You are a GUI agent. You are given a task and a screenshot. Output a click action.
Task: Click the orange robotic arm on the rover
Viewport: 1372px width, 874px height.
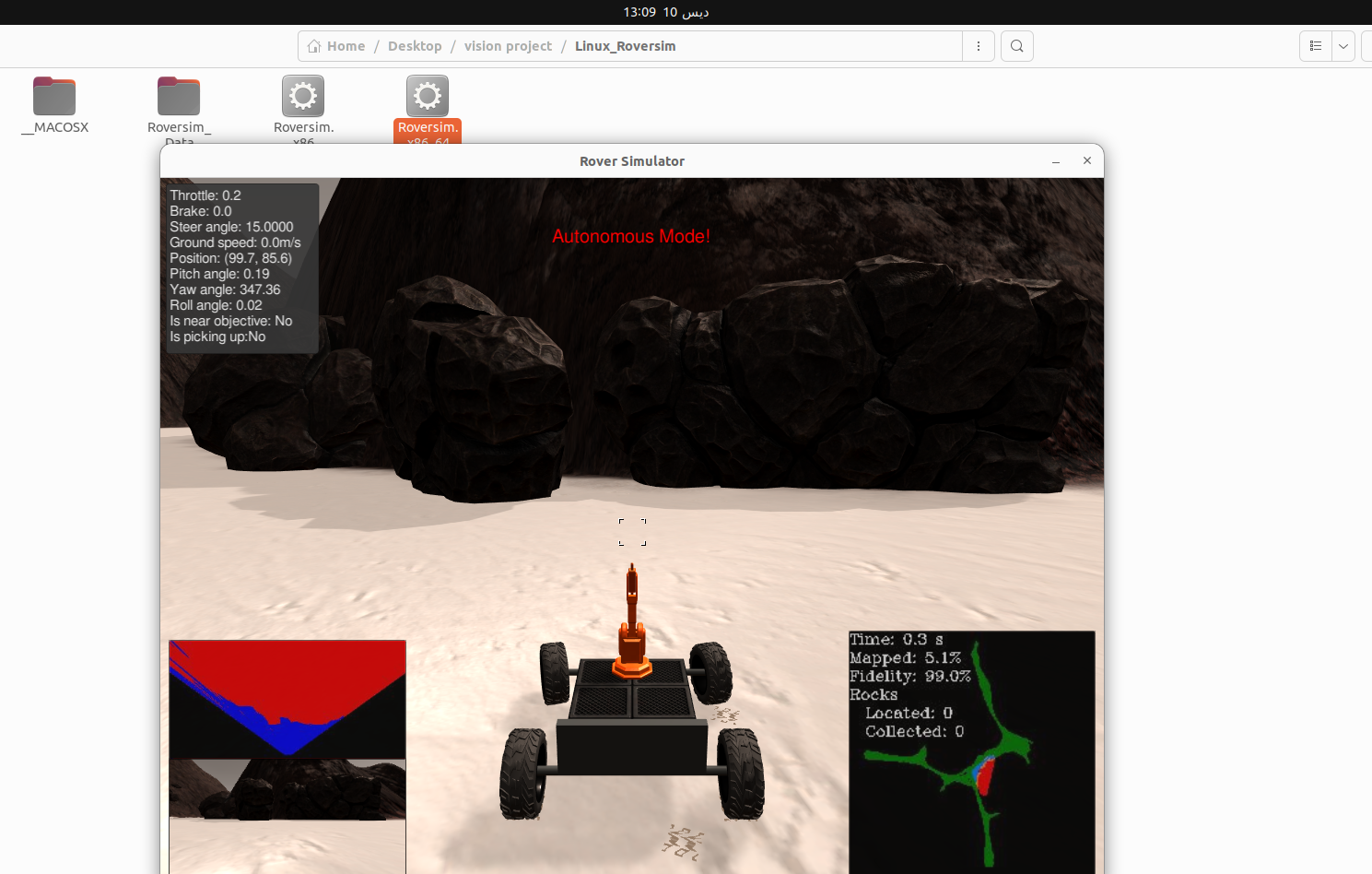[632, 622]
